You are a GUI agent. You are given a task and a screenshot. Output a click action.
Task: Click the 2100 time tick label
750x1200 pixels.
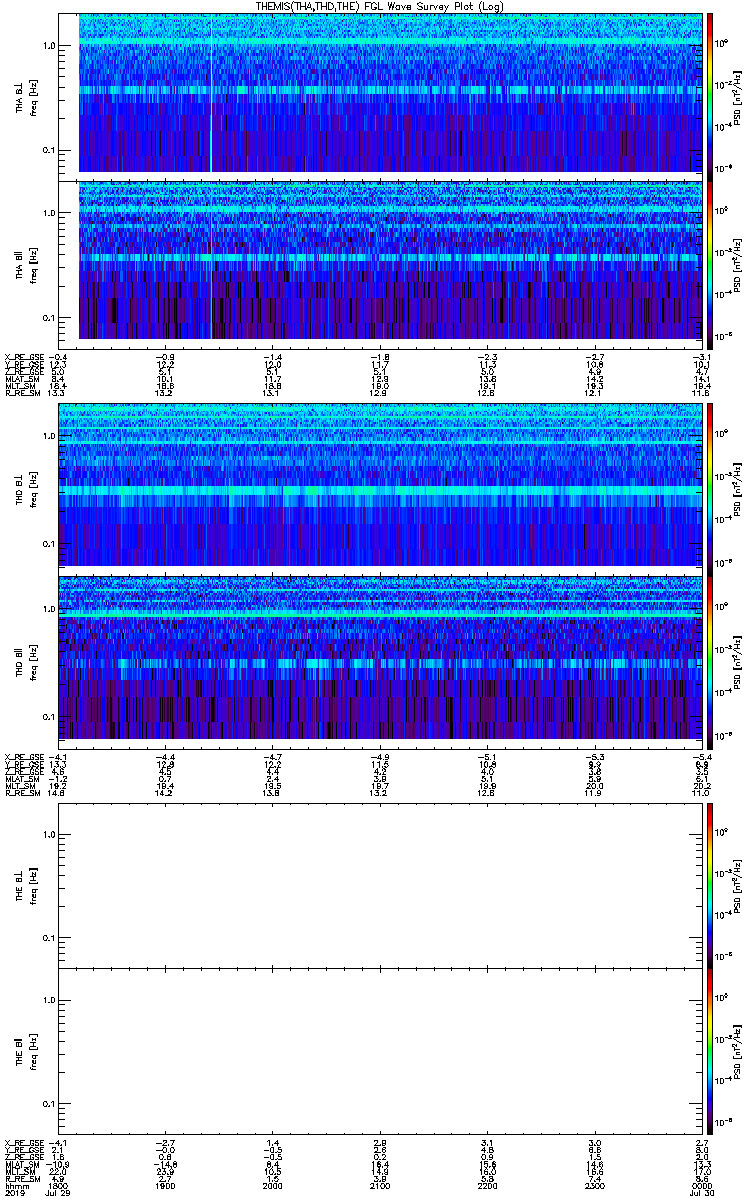380,1185
